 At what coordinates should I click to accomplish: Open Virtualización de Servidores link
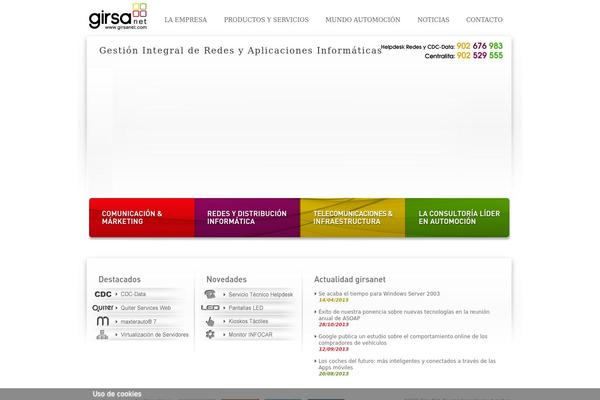[155, 335]
